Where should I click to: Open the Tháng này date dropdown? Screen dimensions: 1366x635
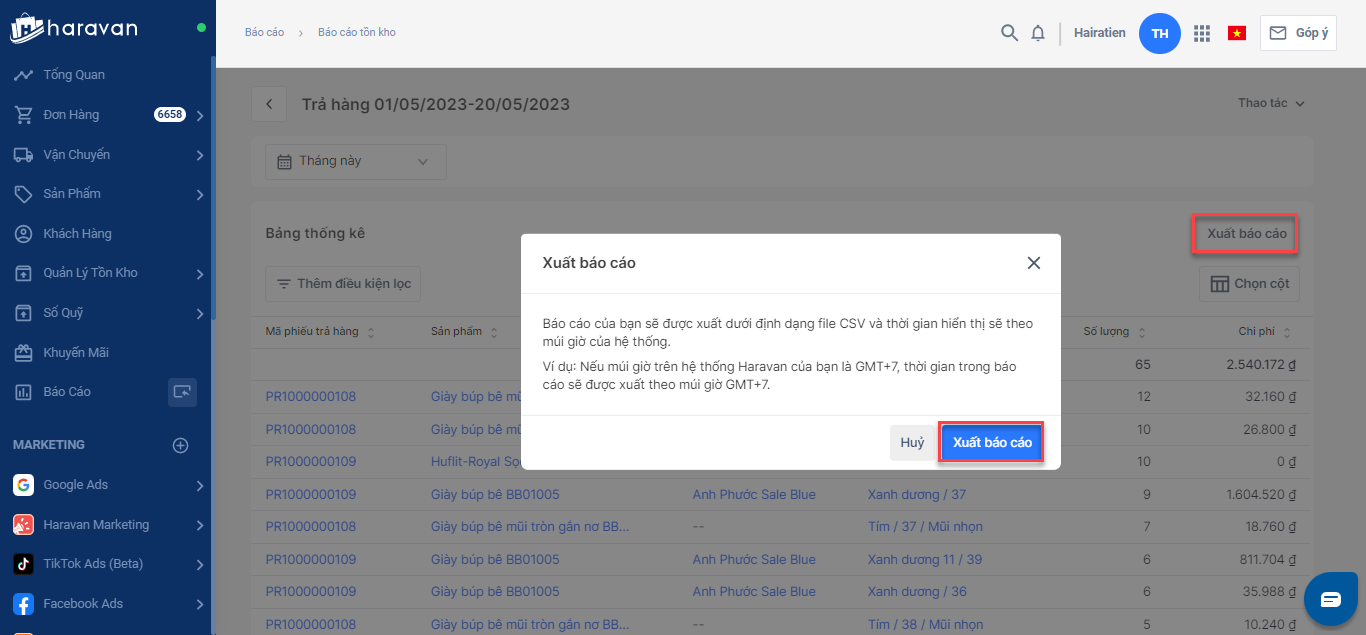[x=356, y=162]
